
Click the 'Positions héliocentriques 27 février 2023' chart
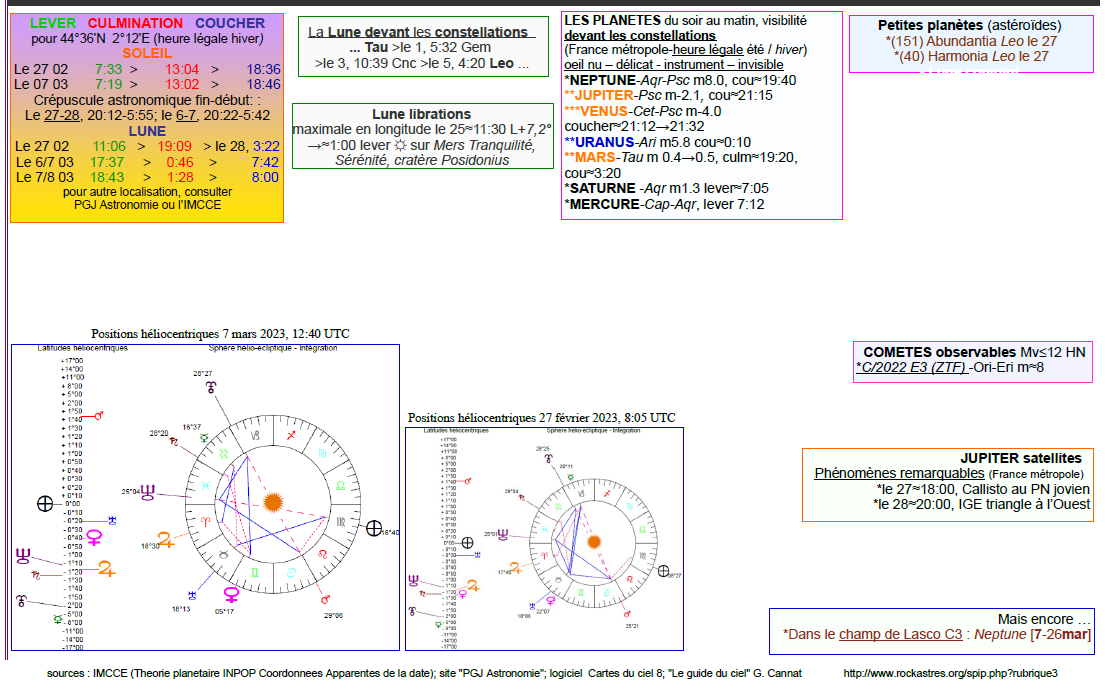coord(544,540)
